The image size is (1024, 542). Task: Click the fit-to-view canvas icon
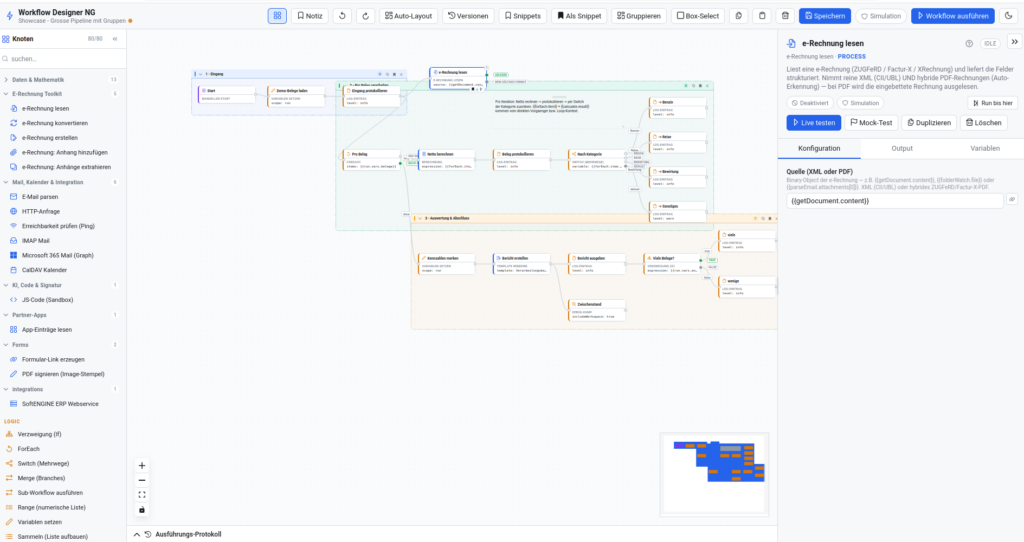pos(142,495)
